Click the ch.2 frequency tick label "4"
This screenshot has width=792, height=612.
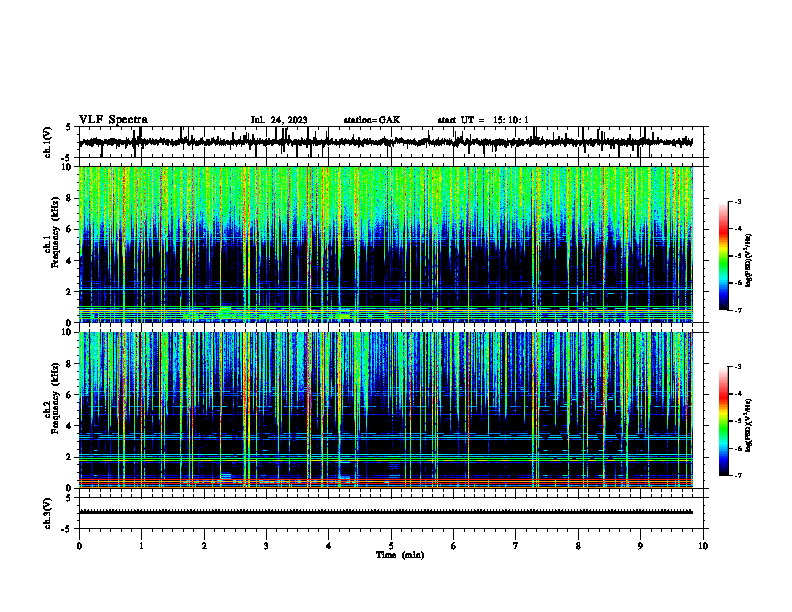71,426
